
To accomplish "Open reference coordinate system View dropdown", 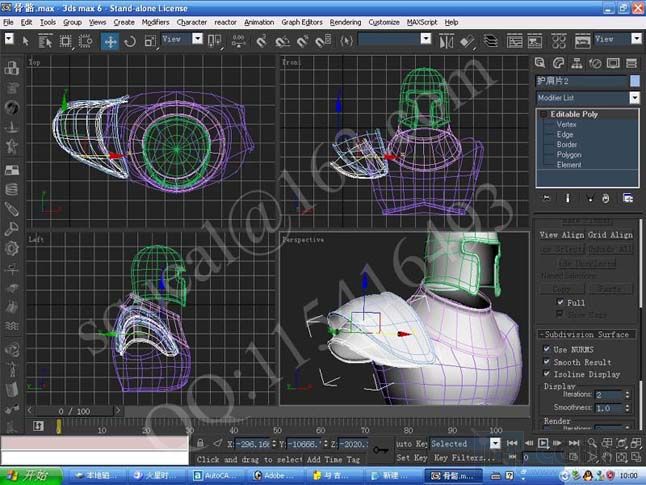I will coord(197,39).
